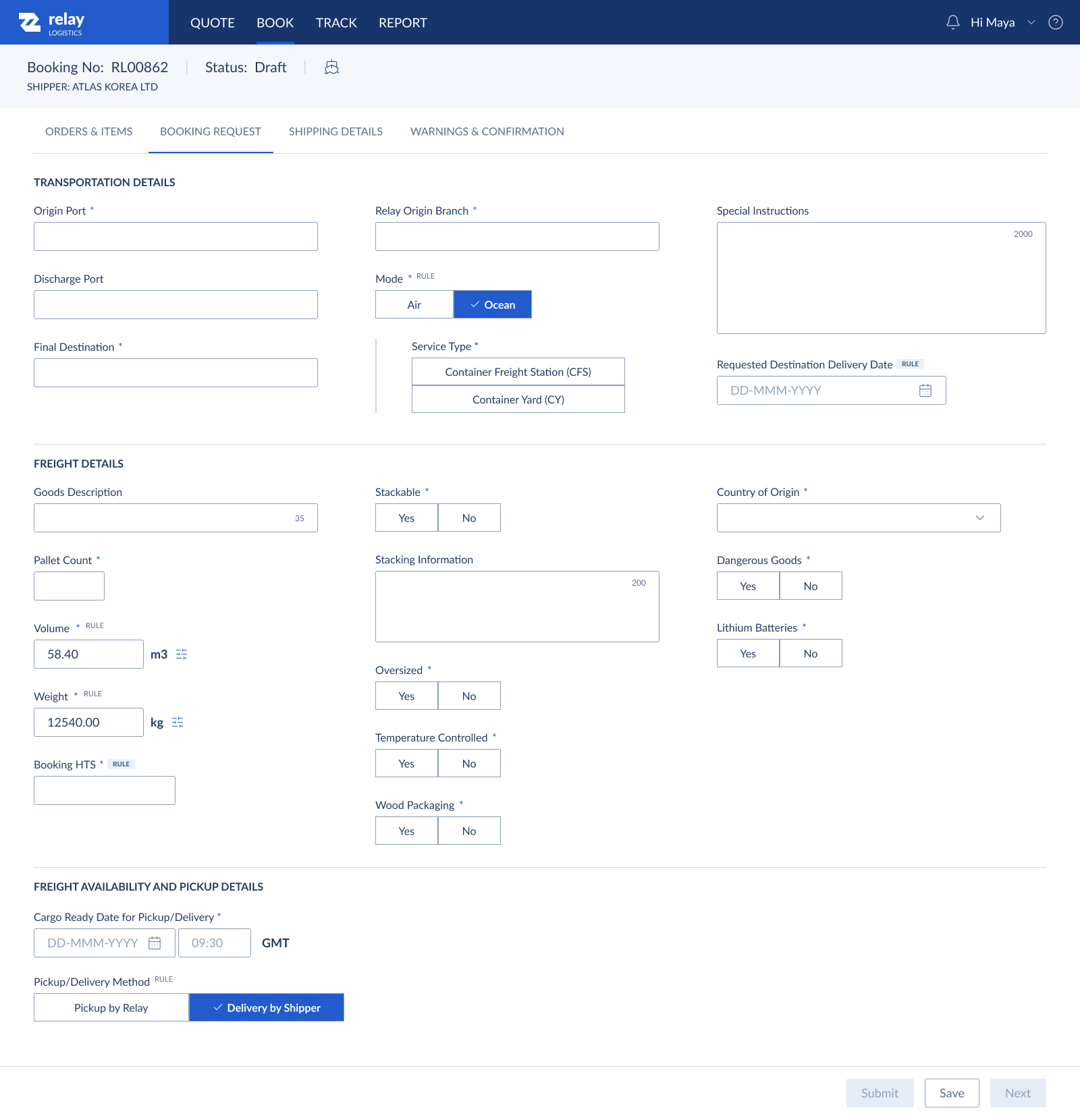Click the Submit button
This screenshot has height=1120, width=1080.
pos(880,1093)
